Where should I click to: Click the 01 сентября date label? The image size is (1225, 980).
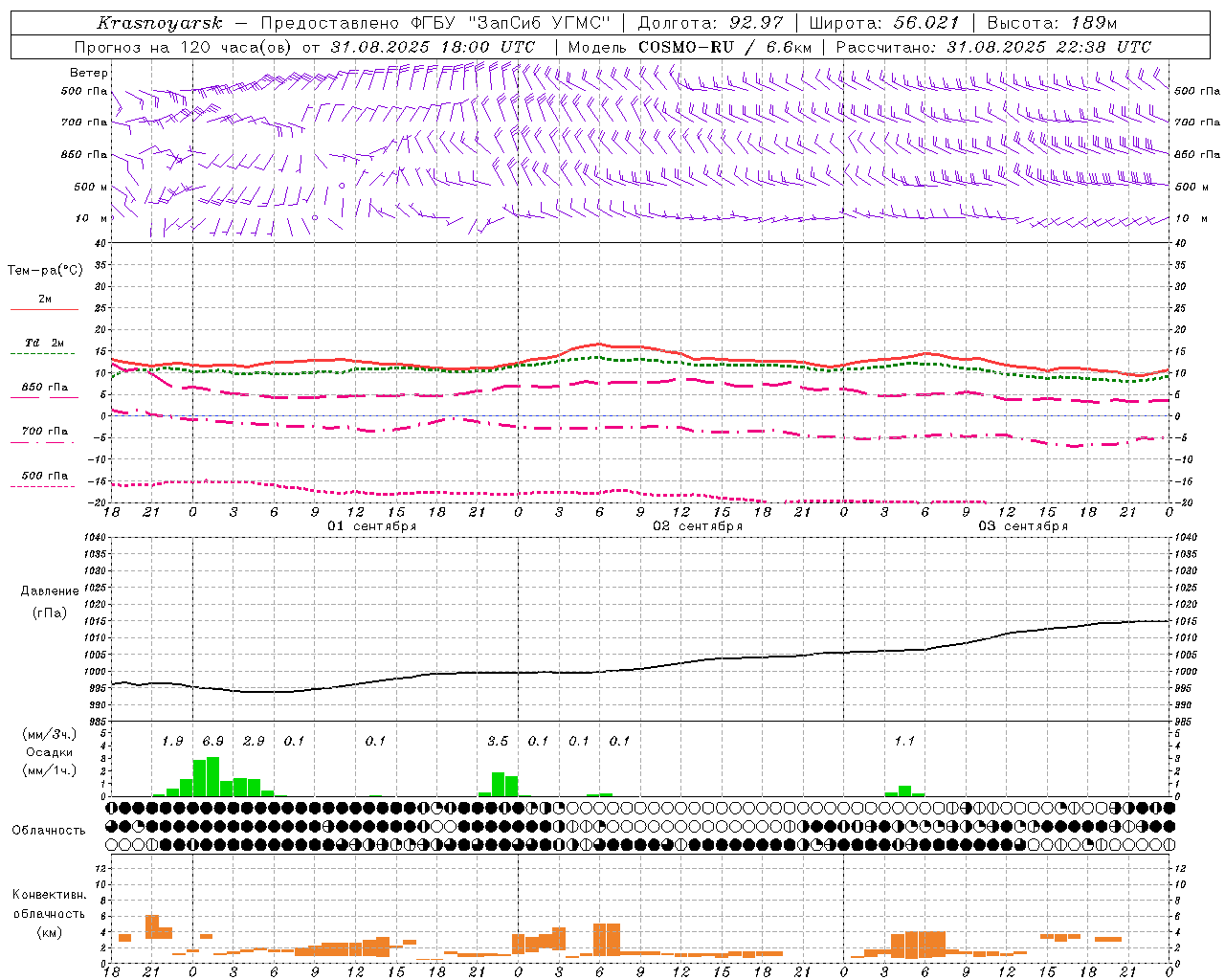372,526
